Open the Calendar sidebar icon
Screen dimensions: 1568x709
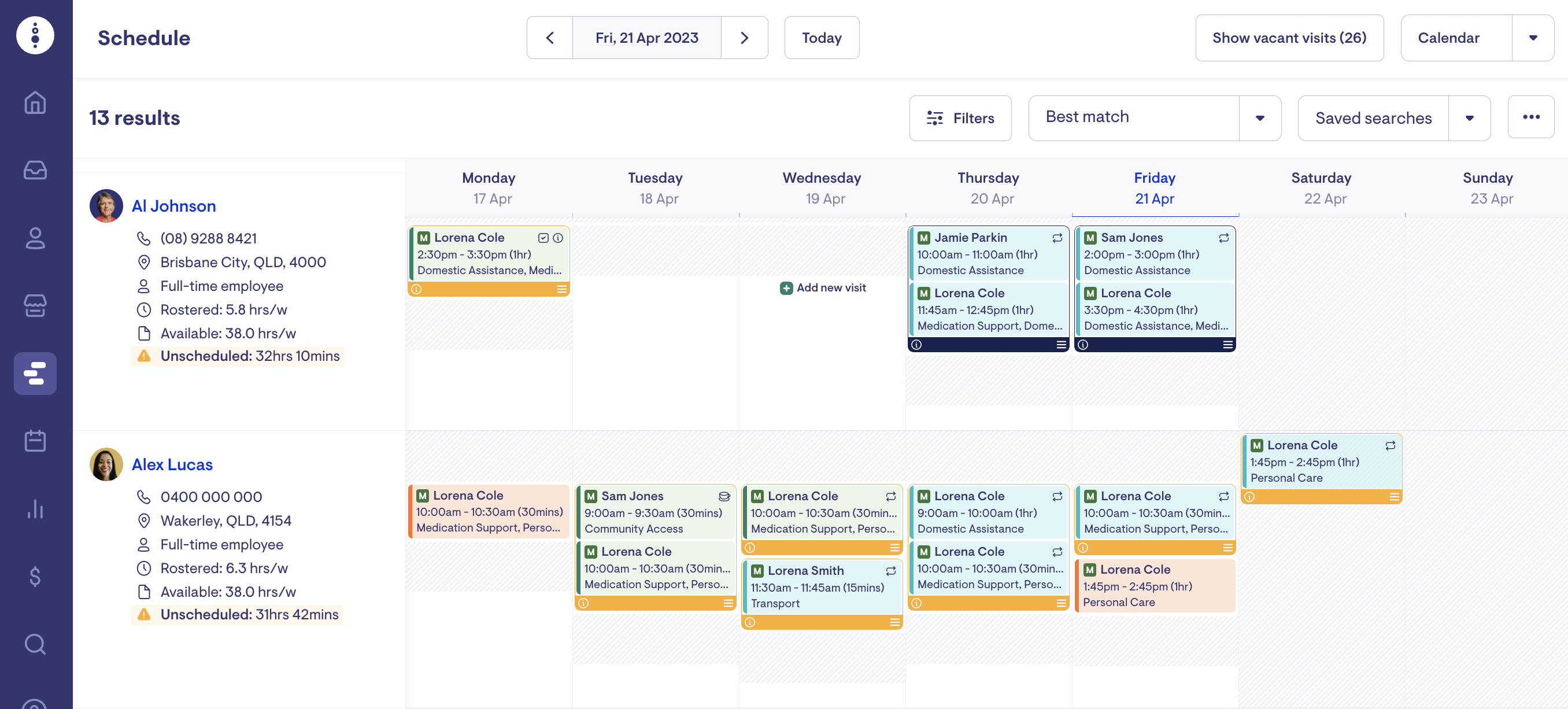35,441
